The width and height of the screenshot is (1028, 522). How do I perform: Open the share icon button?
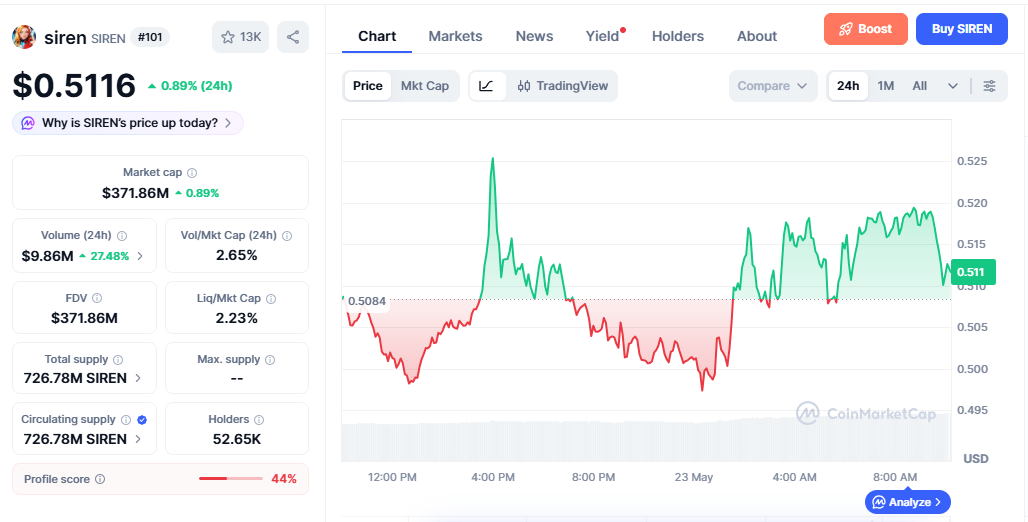point(292,37)
